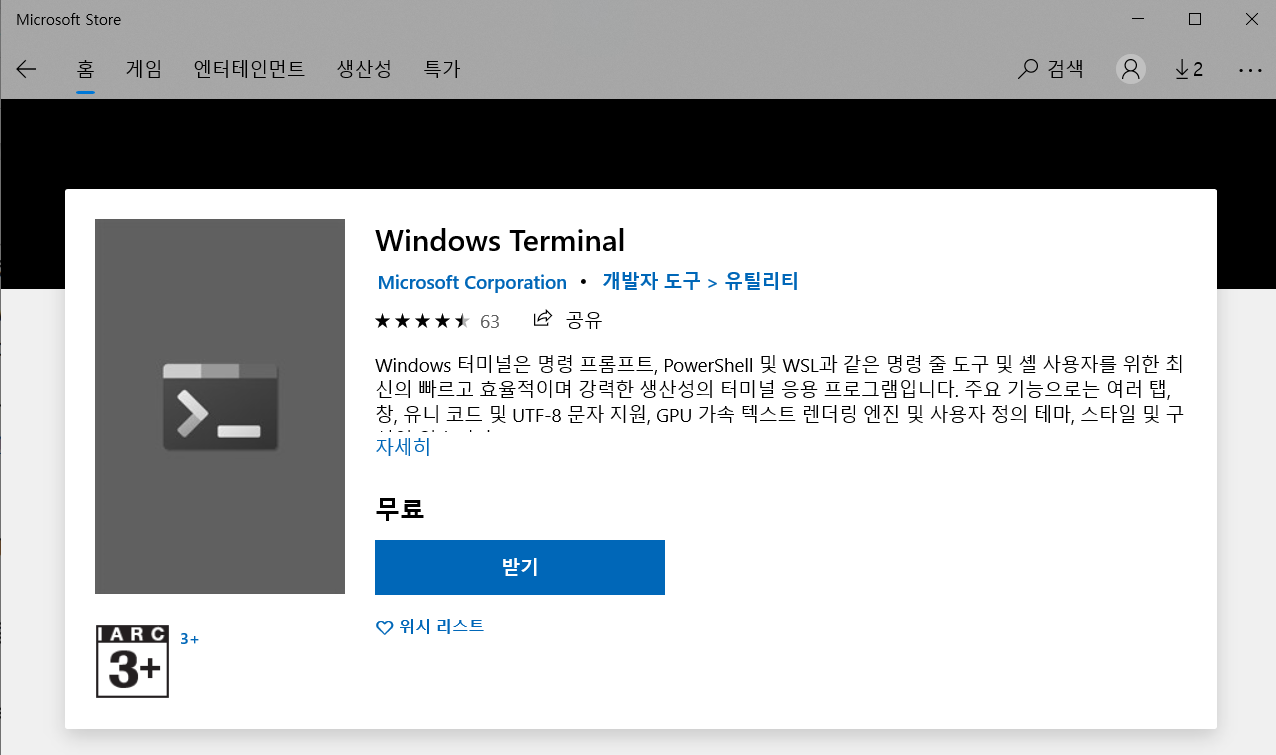
Task: Open the 개발자 도구 category link
Action: pyautogui.click(x=651, y=282)
